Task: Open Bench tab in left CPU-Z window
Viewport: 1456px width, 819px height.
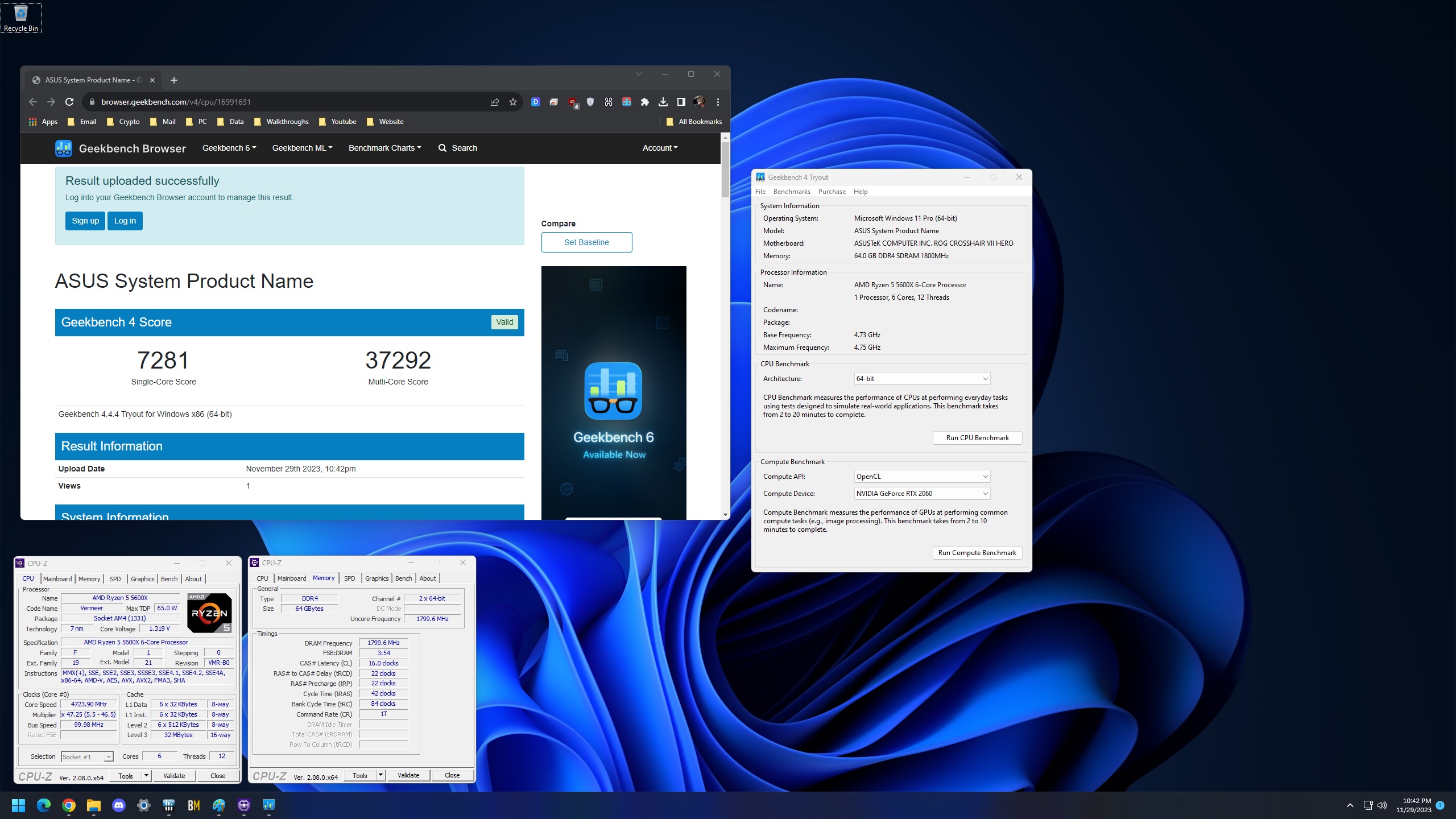Action: [x=169, y=579]
